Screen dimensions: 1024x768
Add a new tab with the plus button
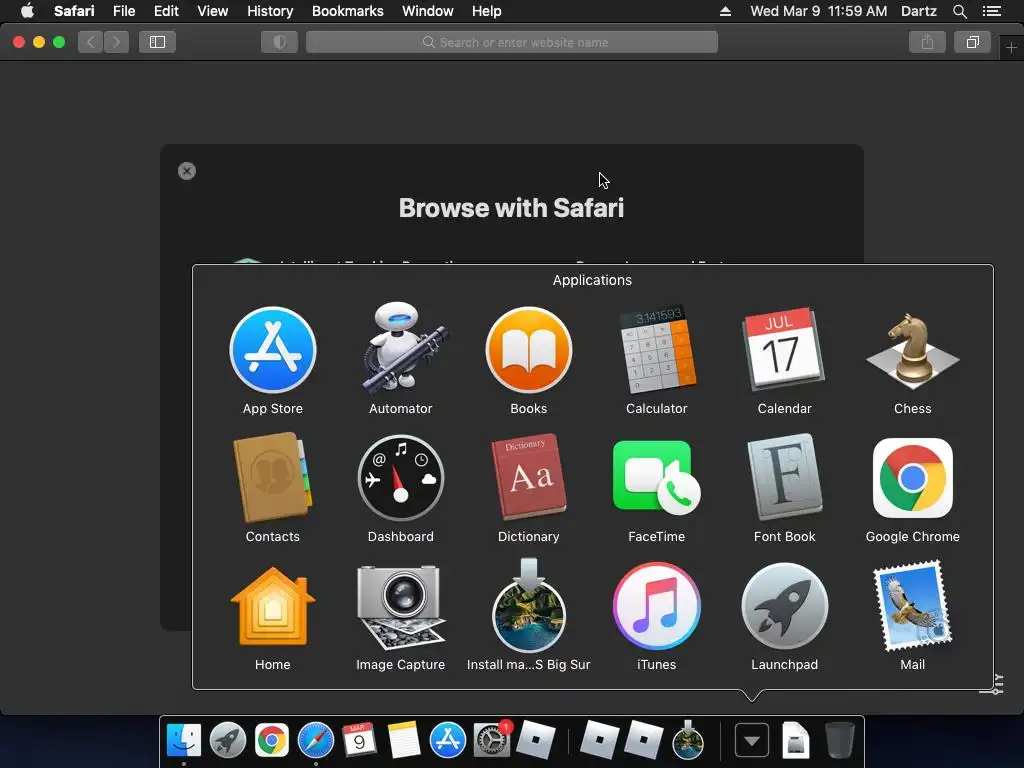coord(1011,48)
